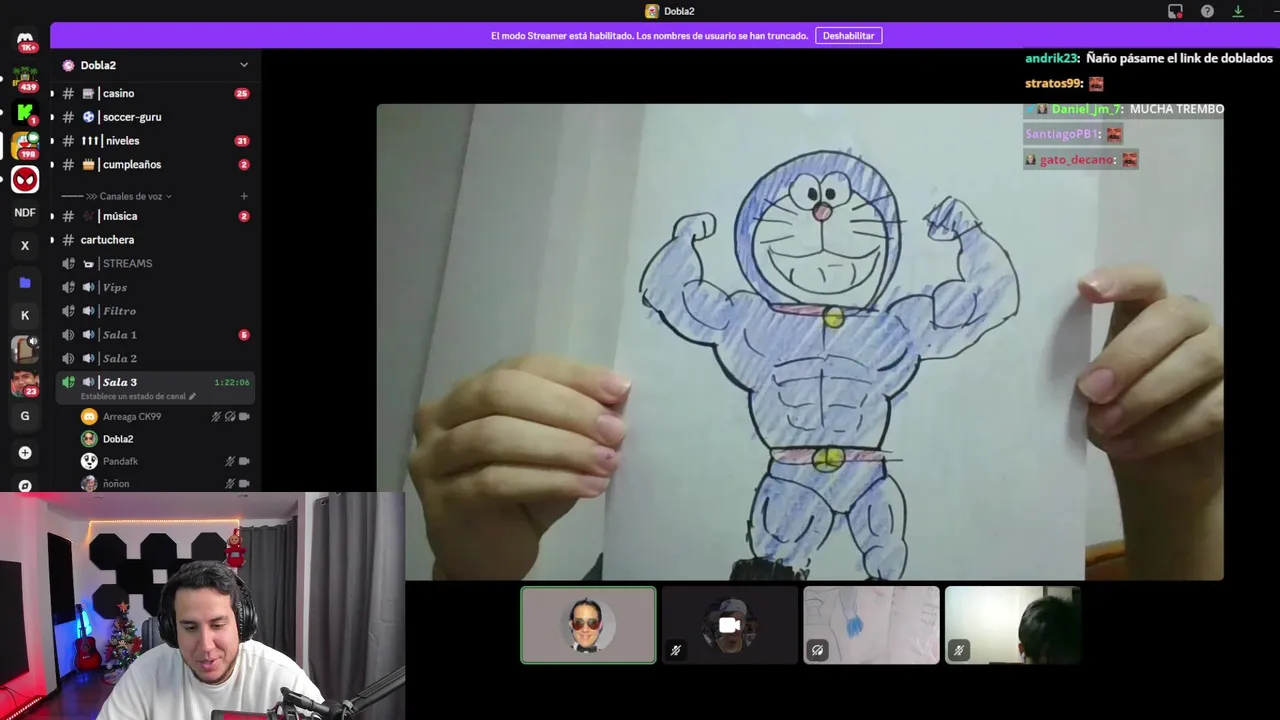Click camera icon on Pandafk row
Viewport: 1280px width, 720px height.
coord(244,462)
